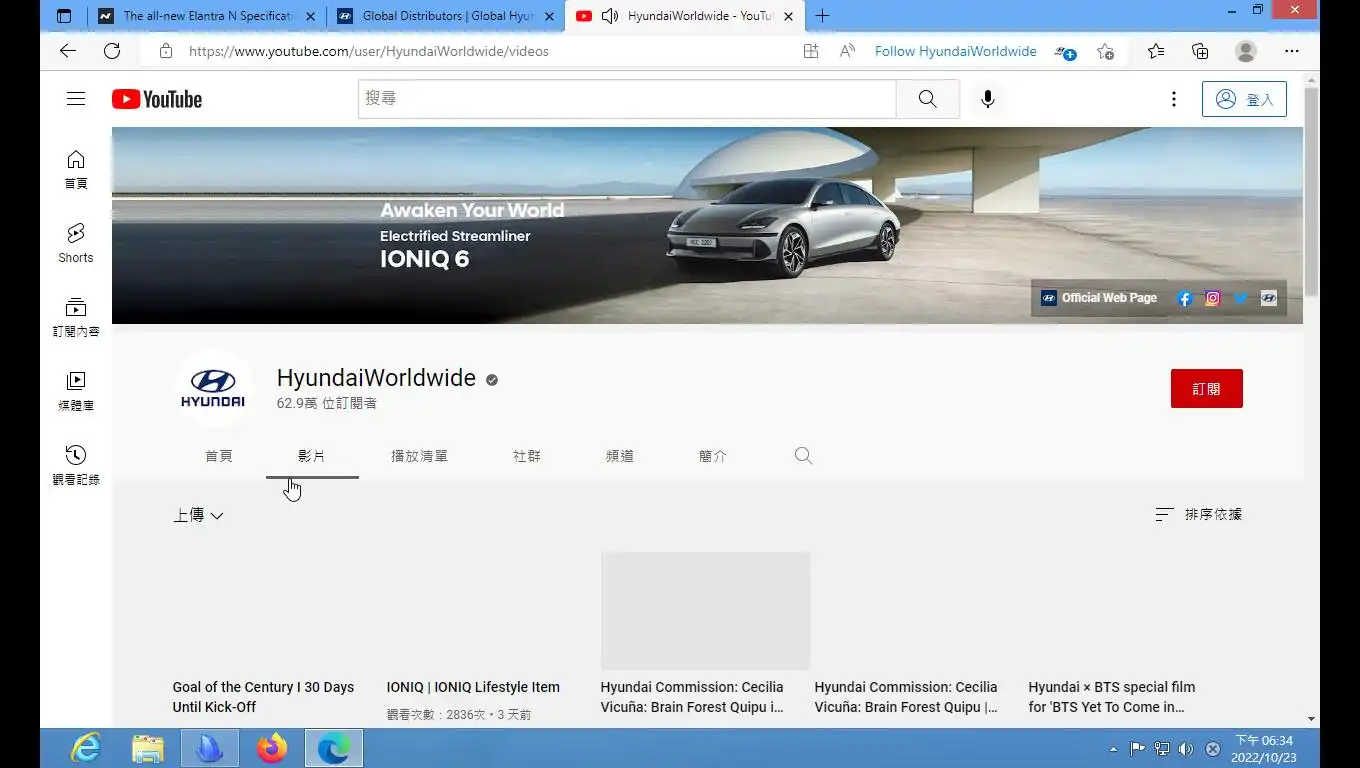The height and width of the screenshot is (768, 1360).
Task: Open Hyundai × BTS special film video
Action: [1112, 697]
